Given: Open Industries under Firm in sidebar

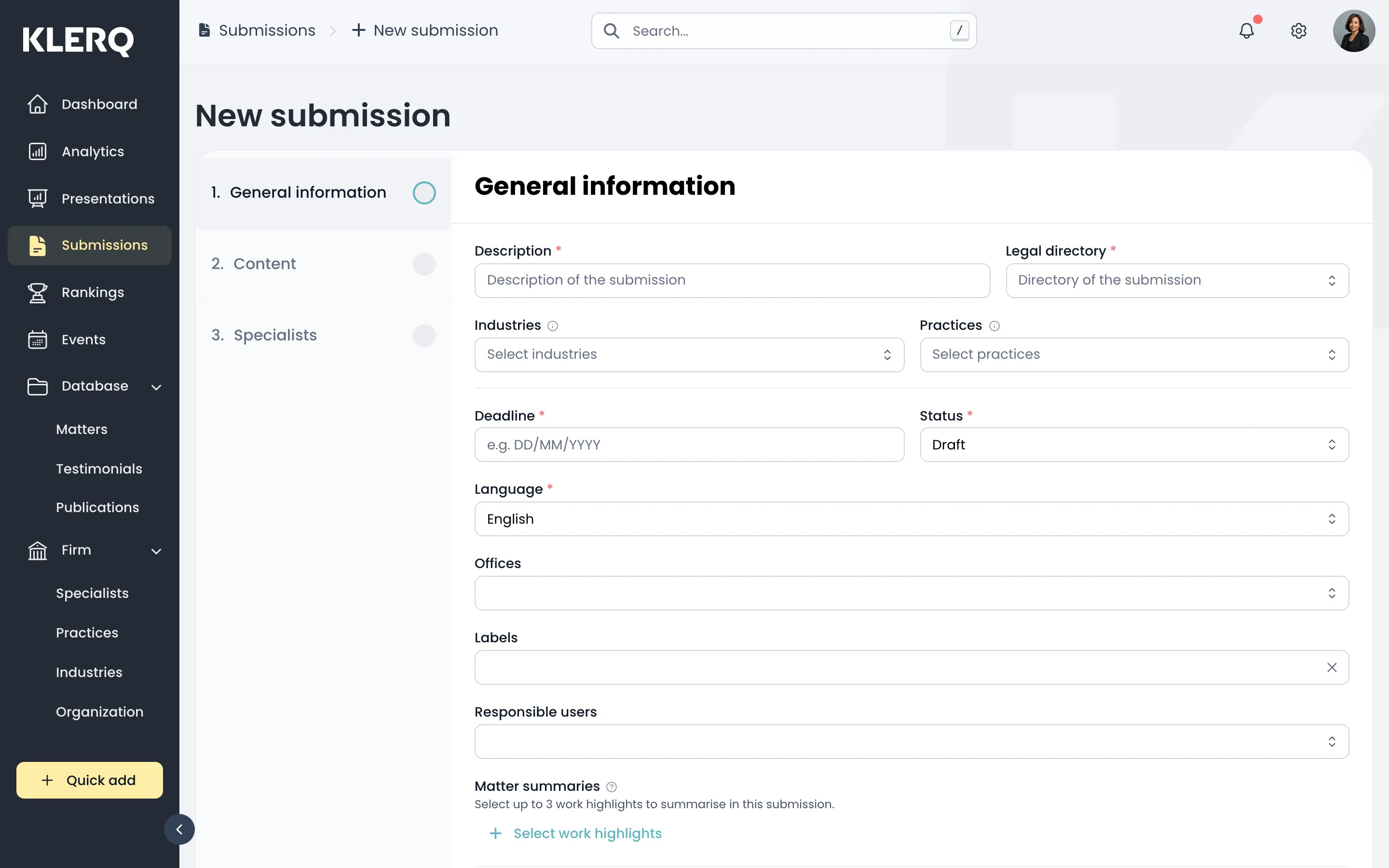Looking at the screenshot, I should point(89,672).
